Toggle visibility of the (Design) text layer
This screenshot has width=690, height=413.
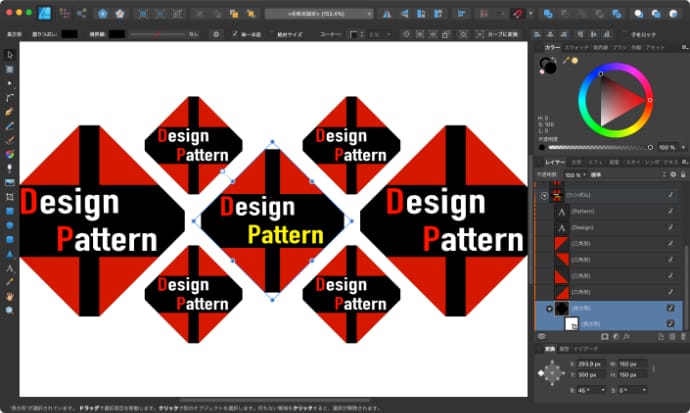click(x=671, y=227)
